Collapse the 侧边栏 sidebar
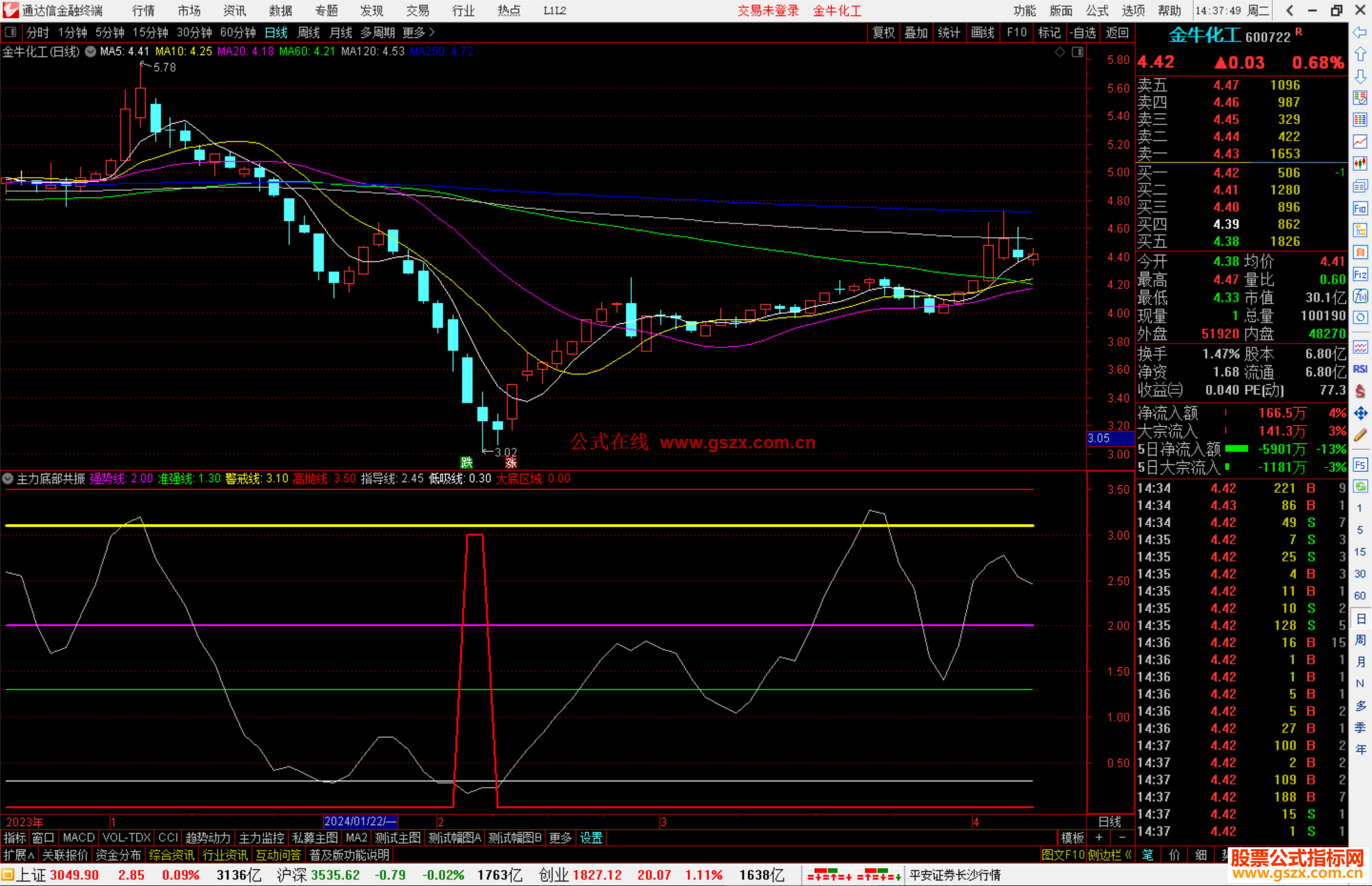Screen dimensions: 1372x886 click(x=1109, y=855)
